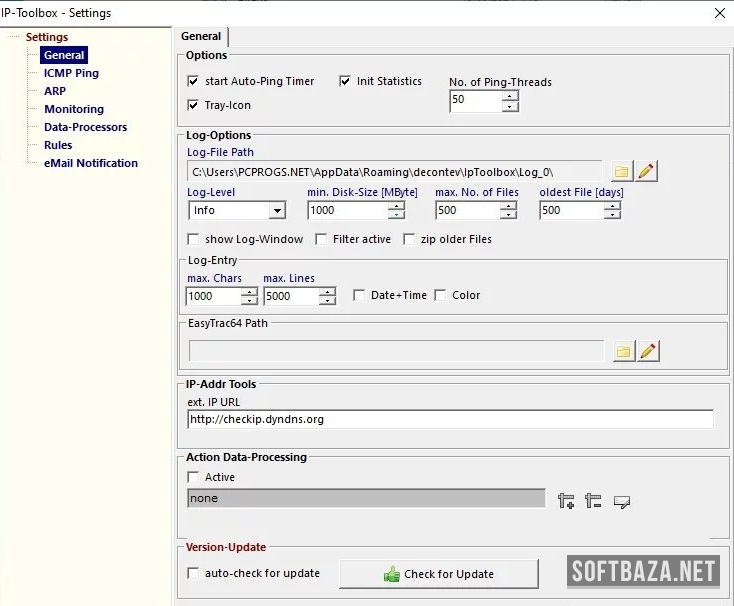Click the comment bubble icon in Action Data-Processing
The height and width of the screenshot is (606, 734).
[x=621, y=501]
